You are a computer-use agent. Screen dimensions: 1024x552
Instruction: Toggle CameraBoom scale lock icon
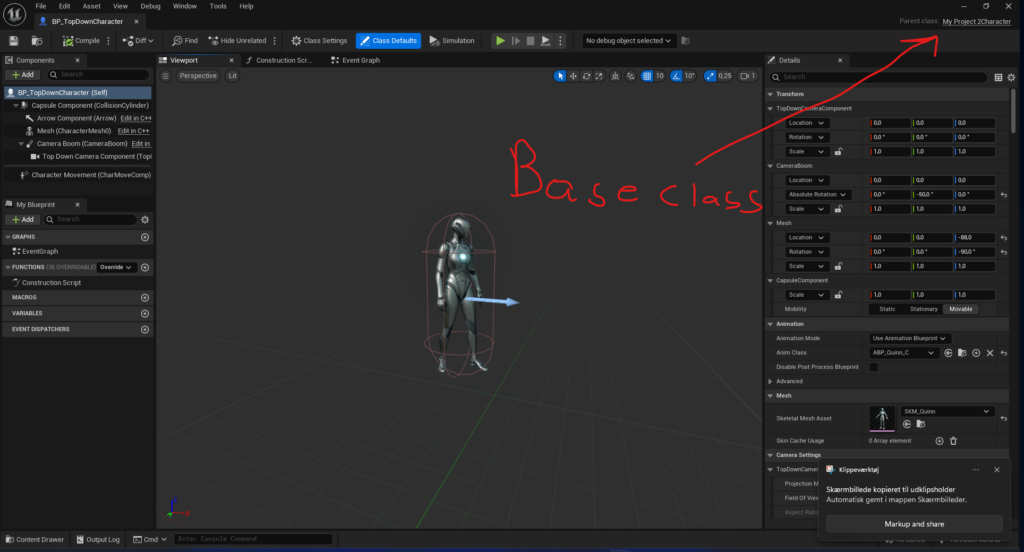(838, 209)
